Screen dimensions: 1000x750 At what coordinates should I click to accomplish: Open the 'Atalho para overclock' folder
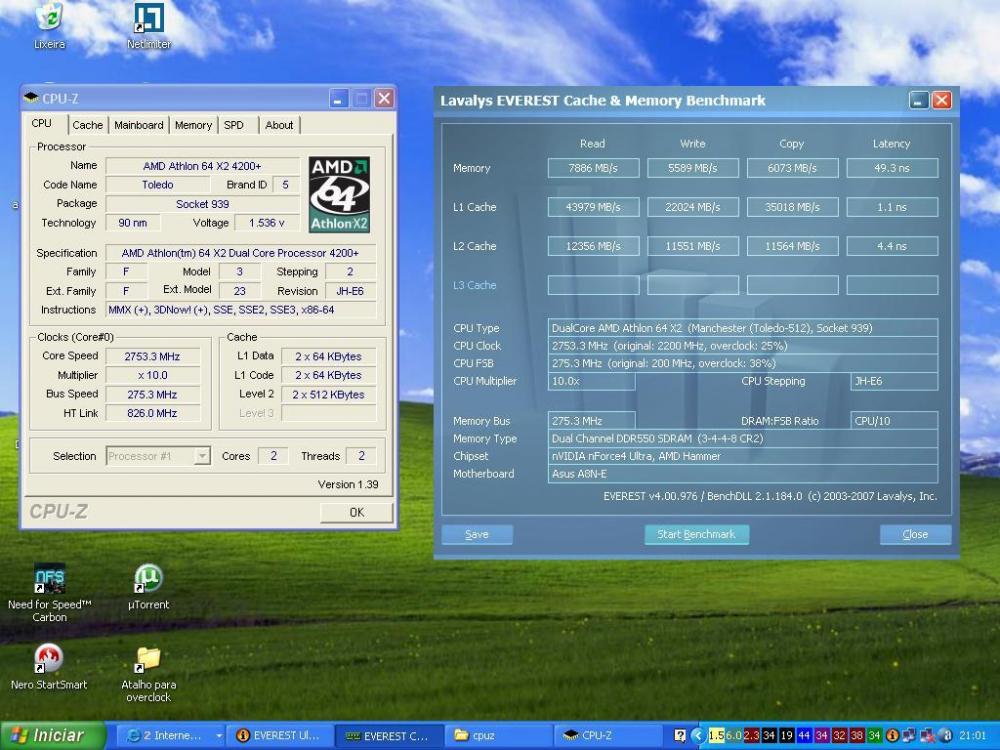click(148, 659)
